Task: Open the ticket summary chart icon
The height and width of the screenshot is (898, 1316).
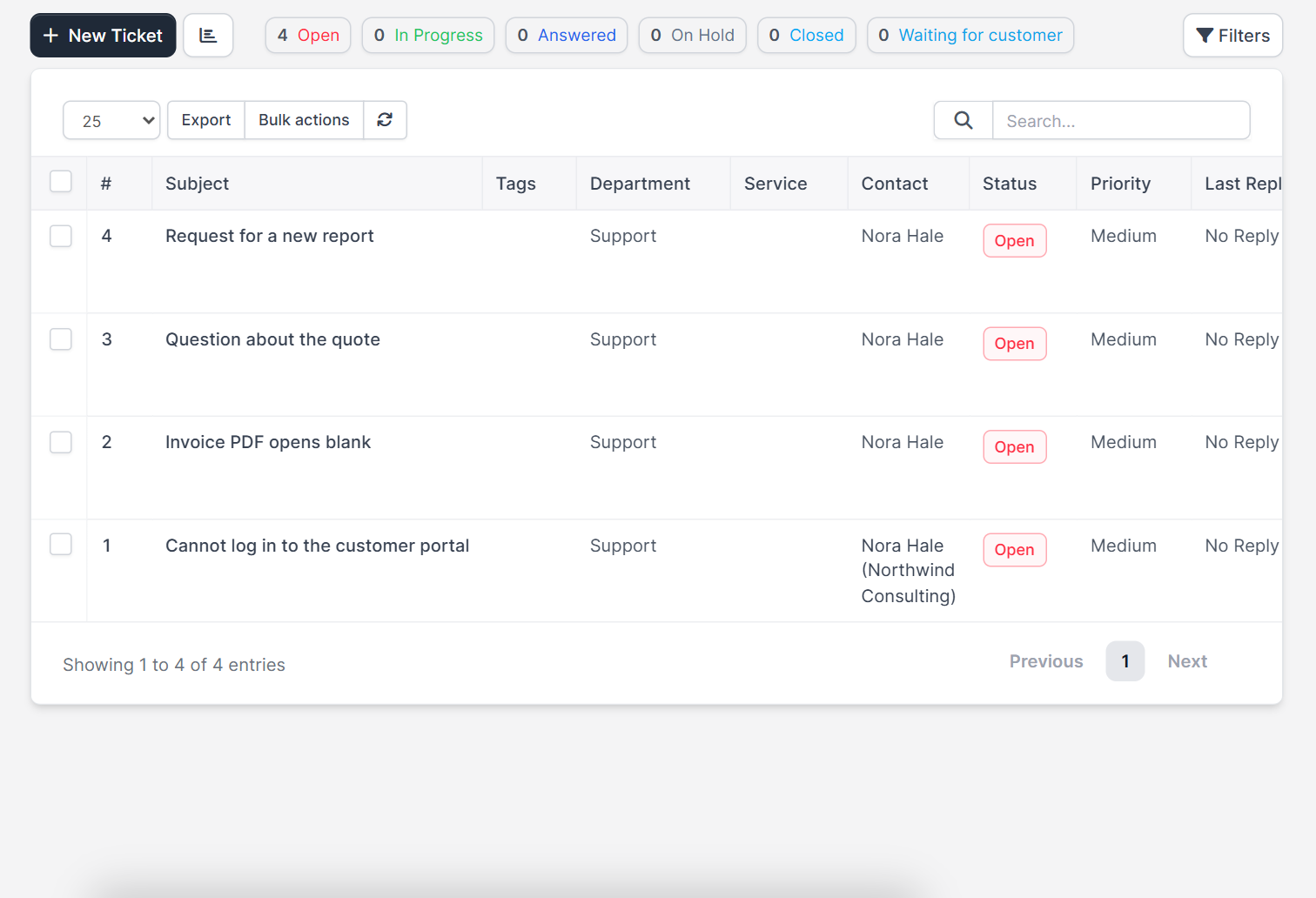Action: coord(208,36)
